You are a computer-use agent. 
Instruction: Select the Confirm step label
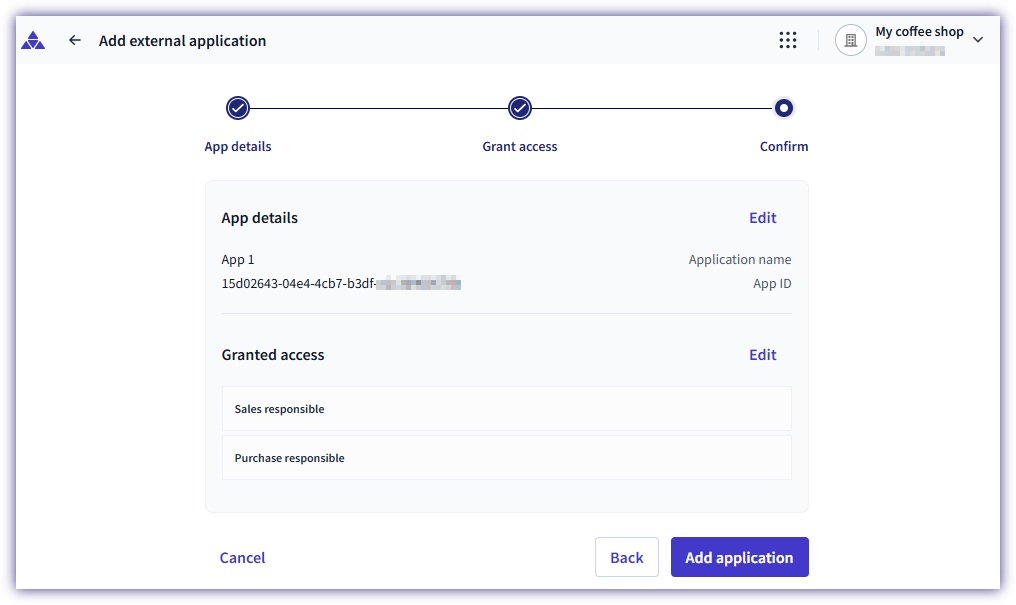point(784,146)
